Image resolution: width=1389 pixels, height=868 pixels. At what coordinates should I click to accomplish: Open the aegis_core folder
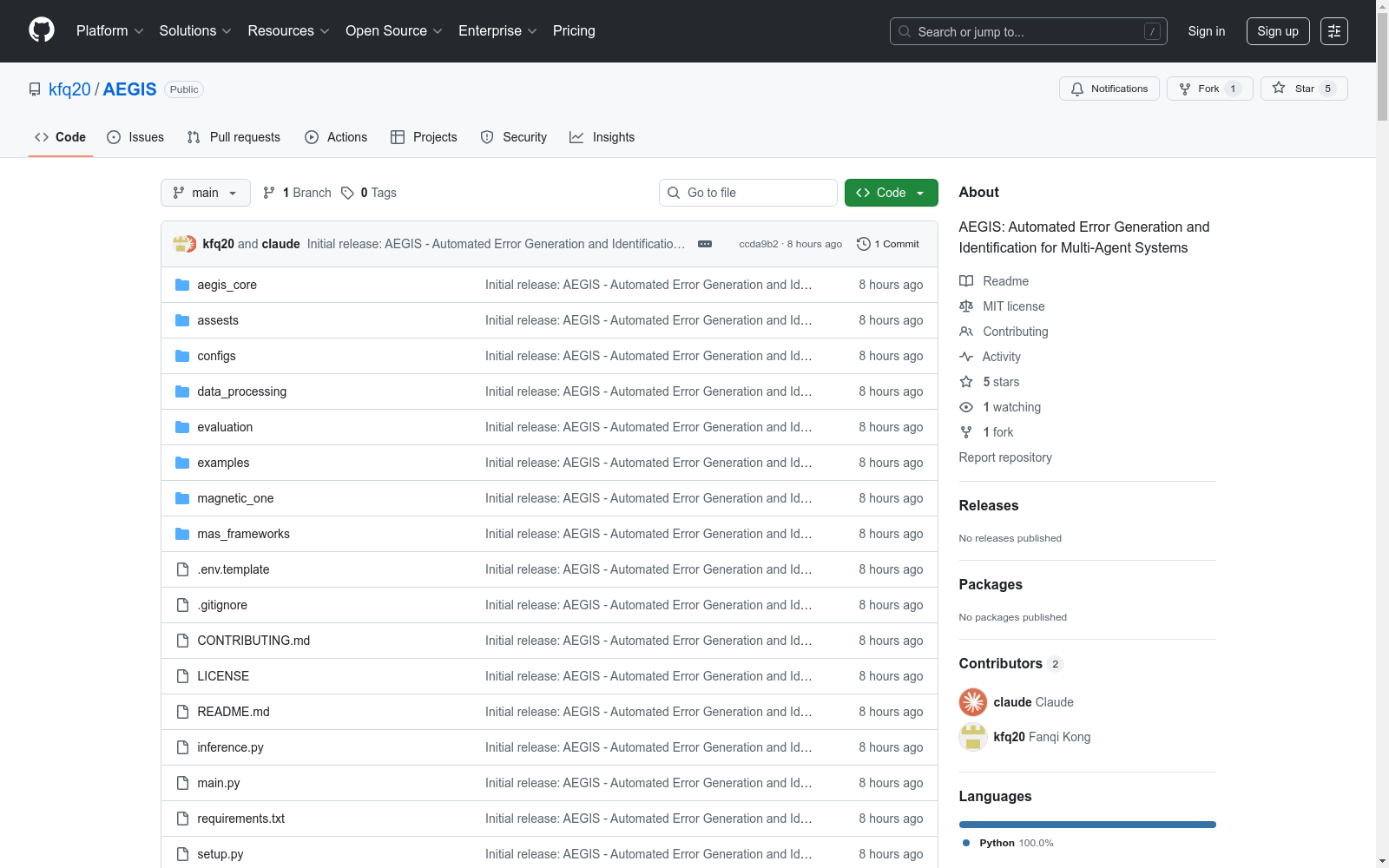pos(227,285)
